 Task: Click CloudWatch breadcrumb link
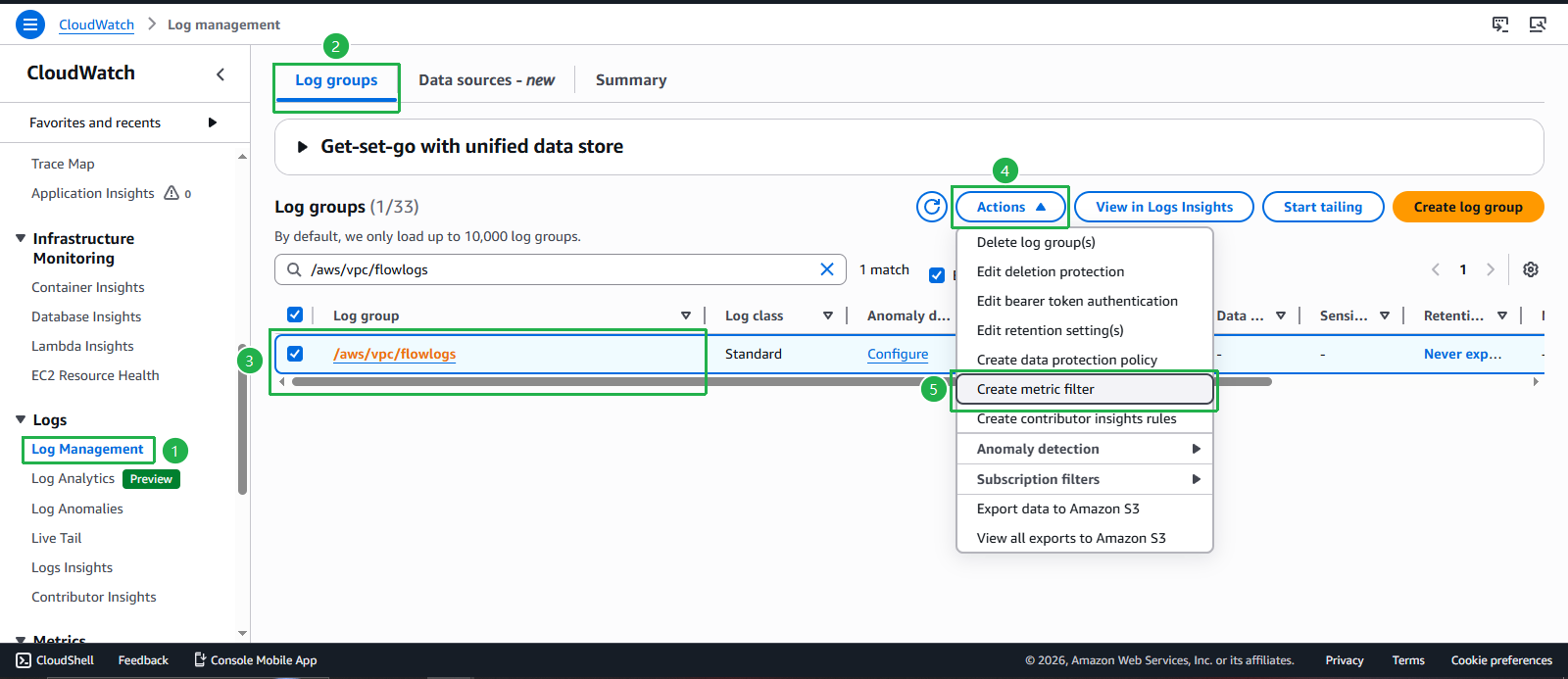pyautogui.click(x=96, y=24)
